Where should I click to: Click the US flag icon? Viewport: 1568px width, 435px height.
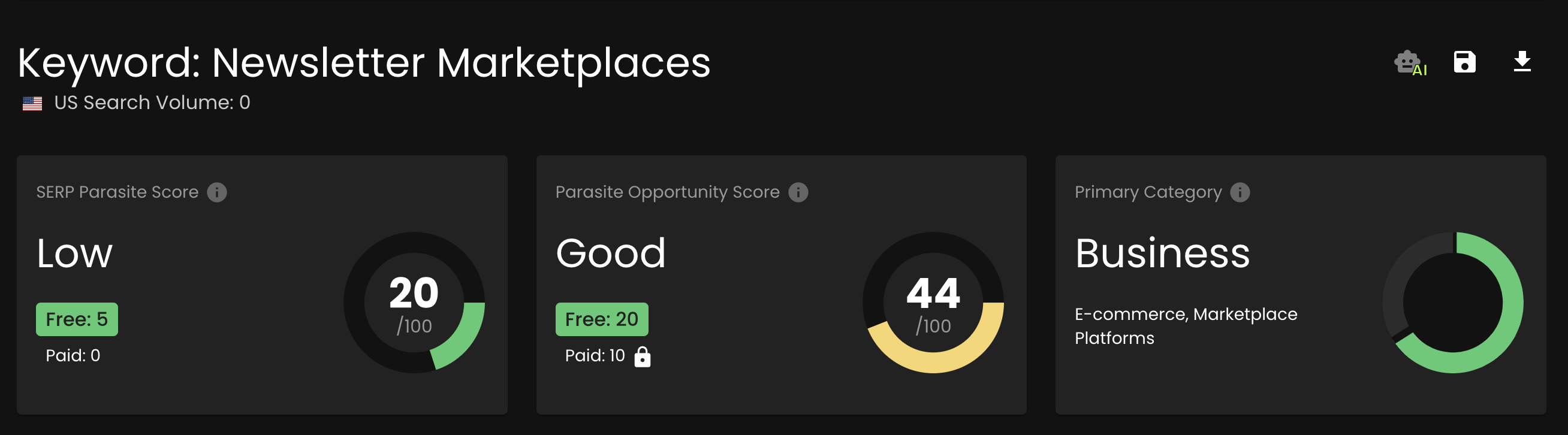(x=32, y=104)
